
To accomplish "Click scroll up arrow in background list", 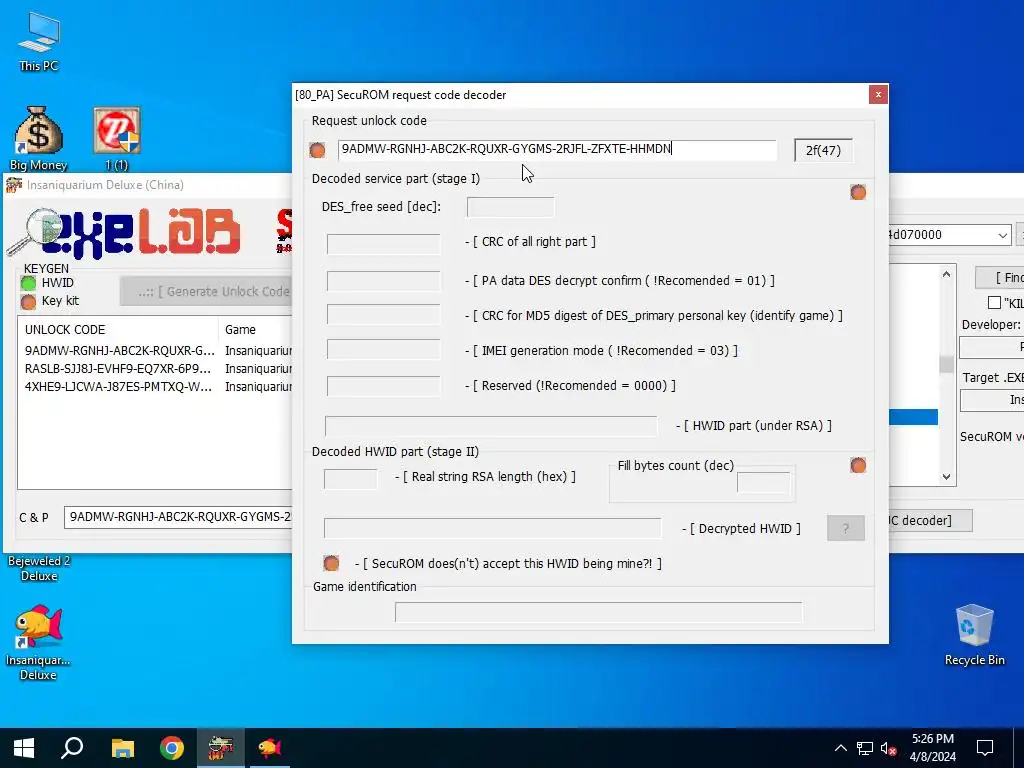I will (946, 274).
